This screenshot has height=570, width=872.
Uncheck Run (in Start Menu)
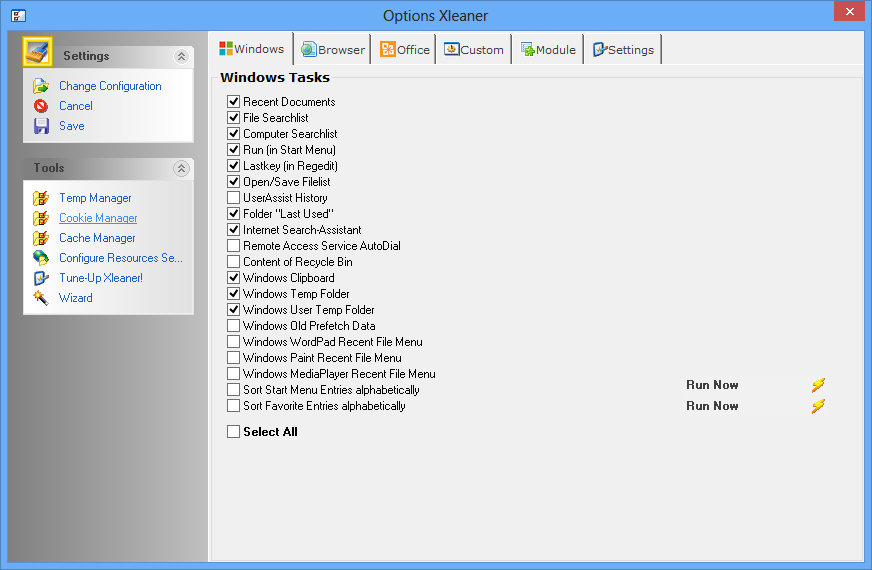pos(234,150)
